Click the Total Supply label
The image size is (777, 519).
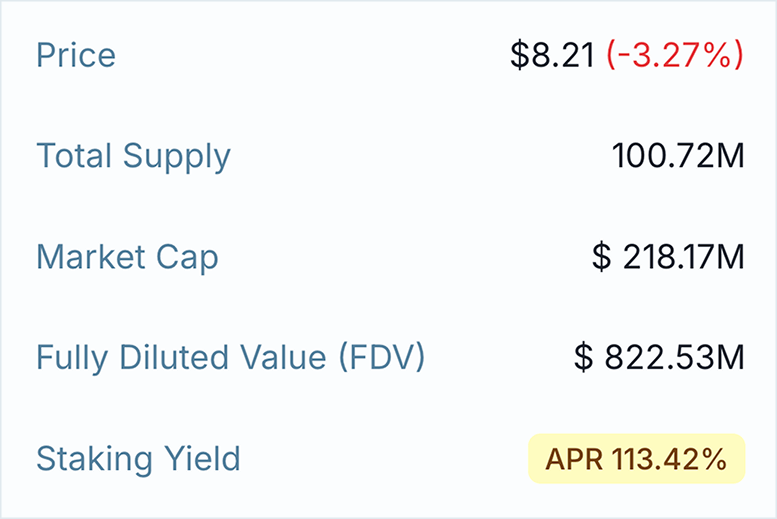[x=133, y=156]
